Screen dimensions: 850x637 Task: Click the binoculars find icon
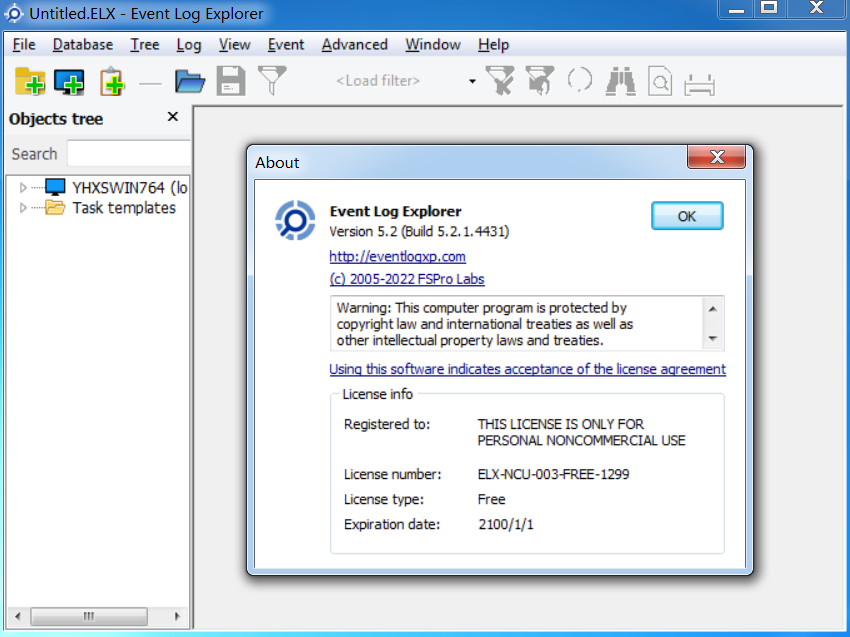pyautogui.click(x=621, y=81)
